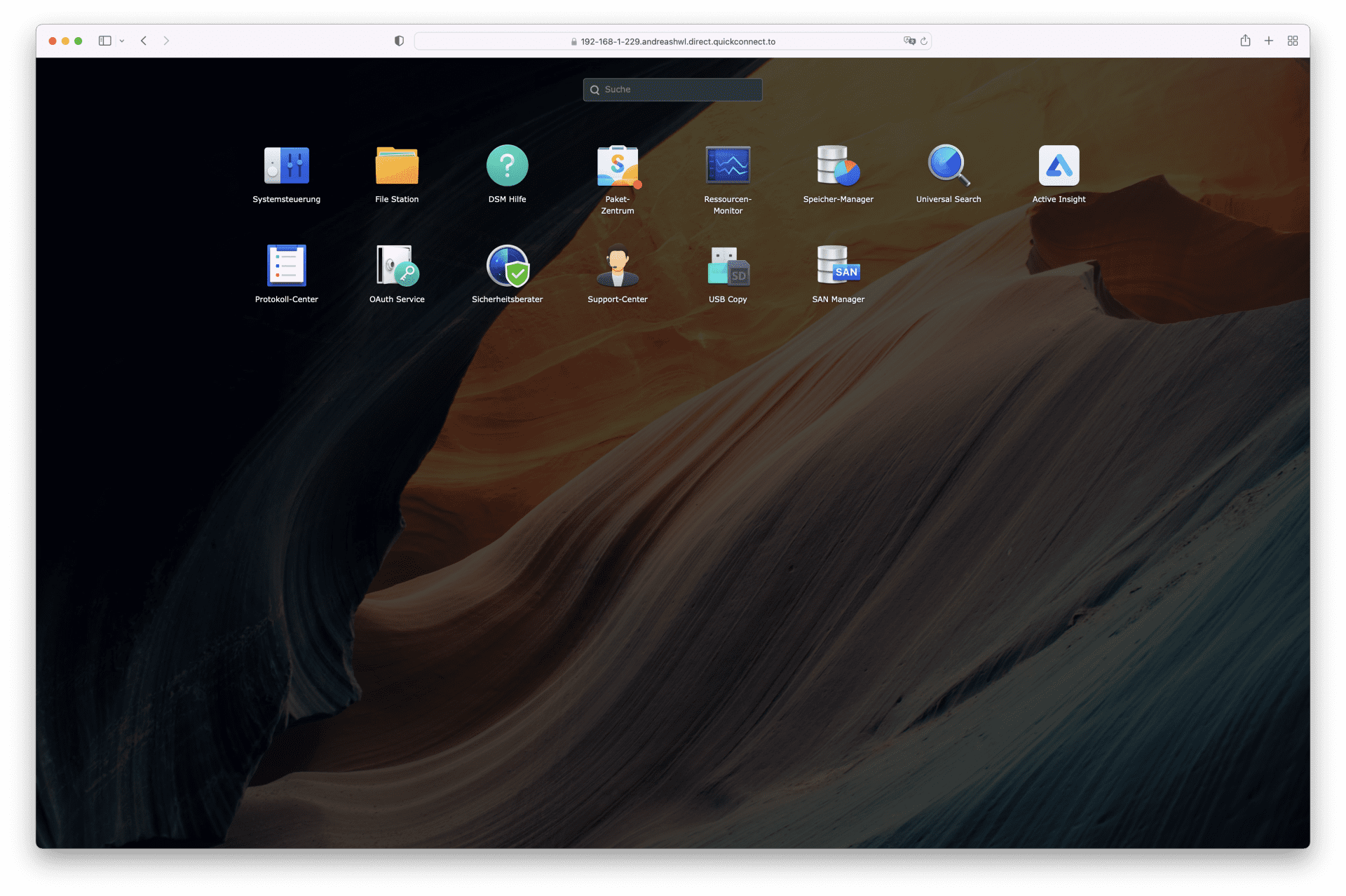This screenshot has width=1346, height=896.
Task: Launch Ressourcen-Monitor app
Action: 728,166
